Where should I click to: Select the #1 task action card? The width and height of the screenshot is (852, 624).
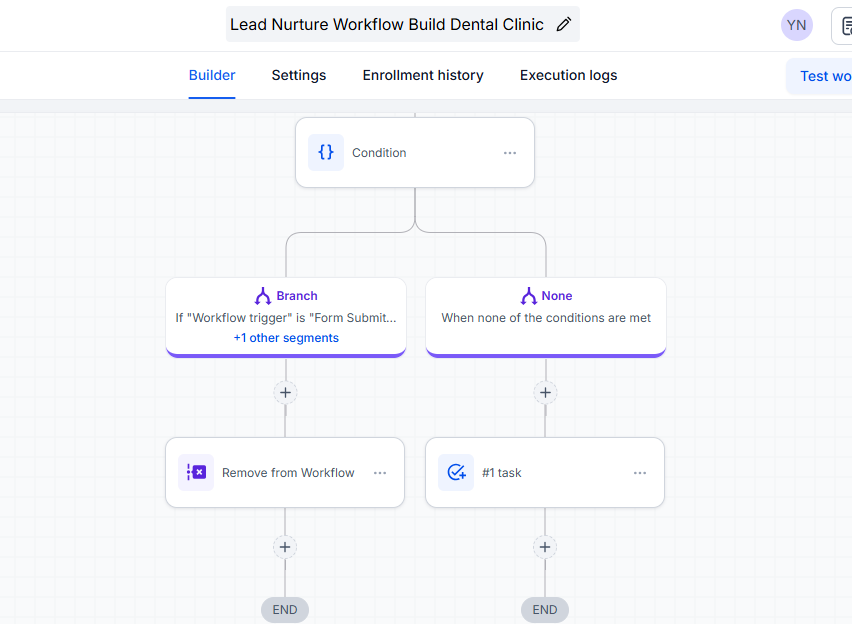pyautogui.click(x=545, y=472)
